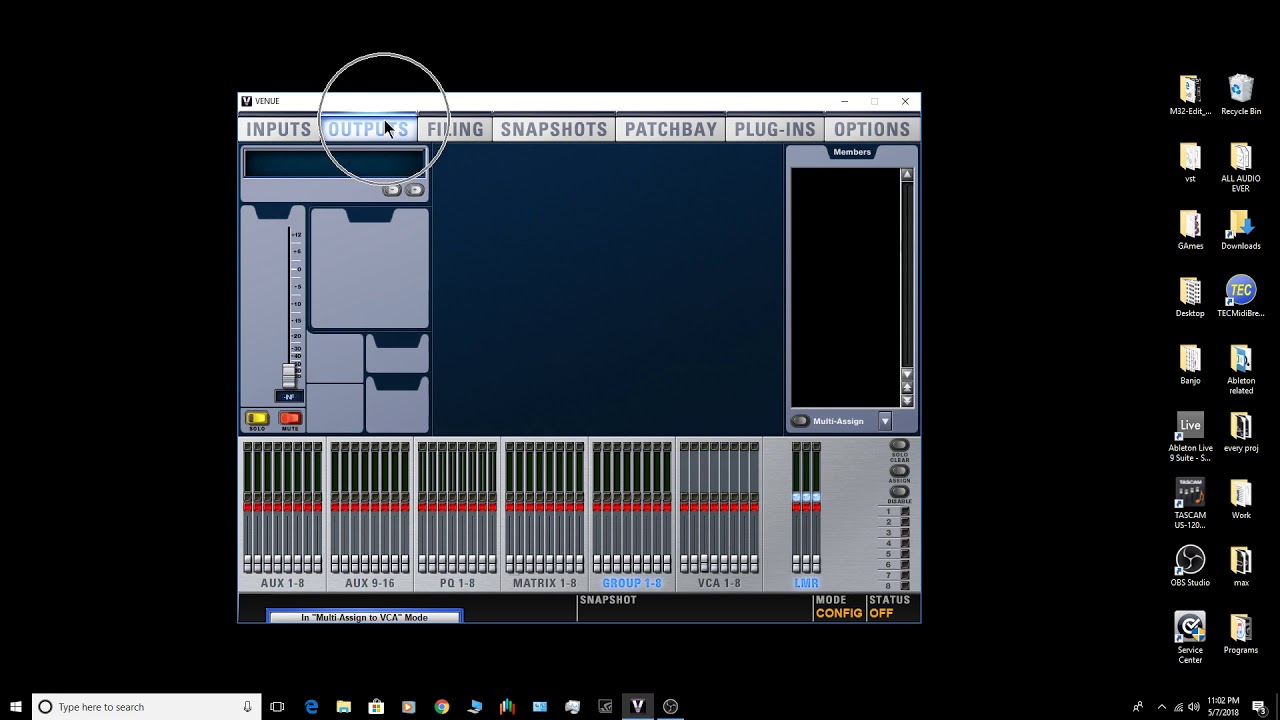Select the PQ 1-8 fader bank
The height and width of the screenshot is (720, 1280).
(x=457, y=583)
